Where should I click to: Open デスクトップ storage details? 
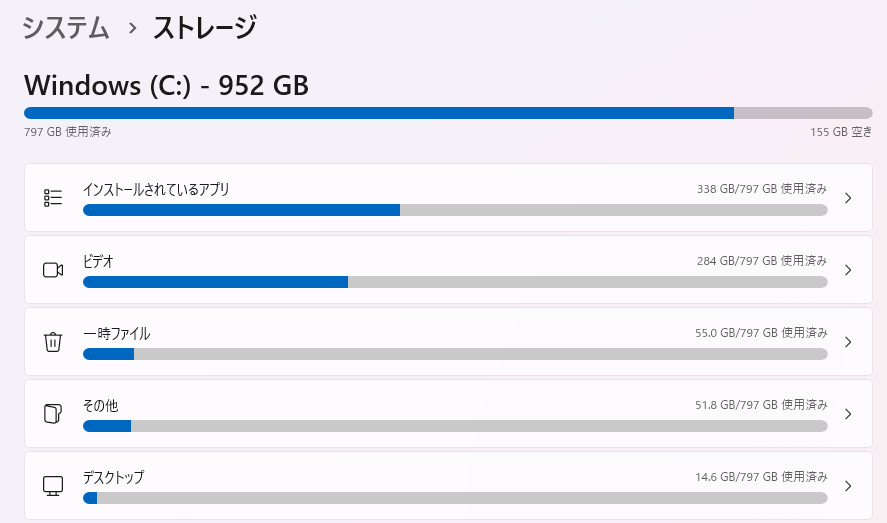(x=113, y=477)
